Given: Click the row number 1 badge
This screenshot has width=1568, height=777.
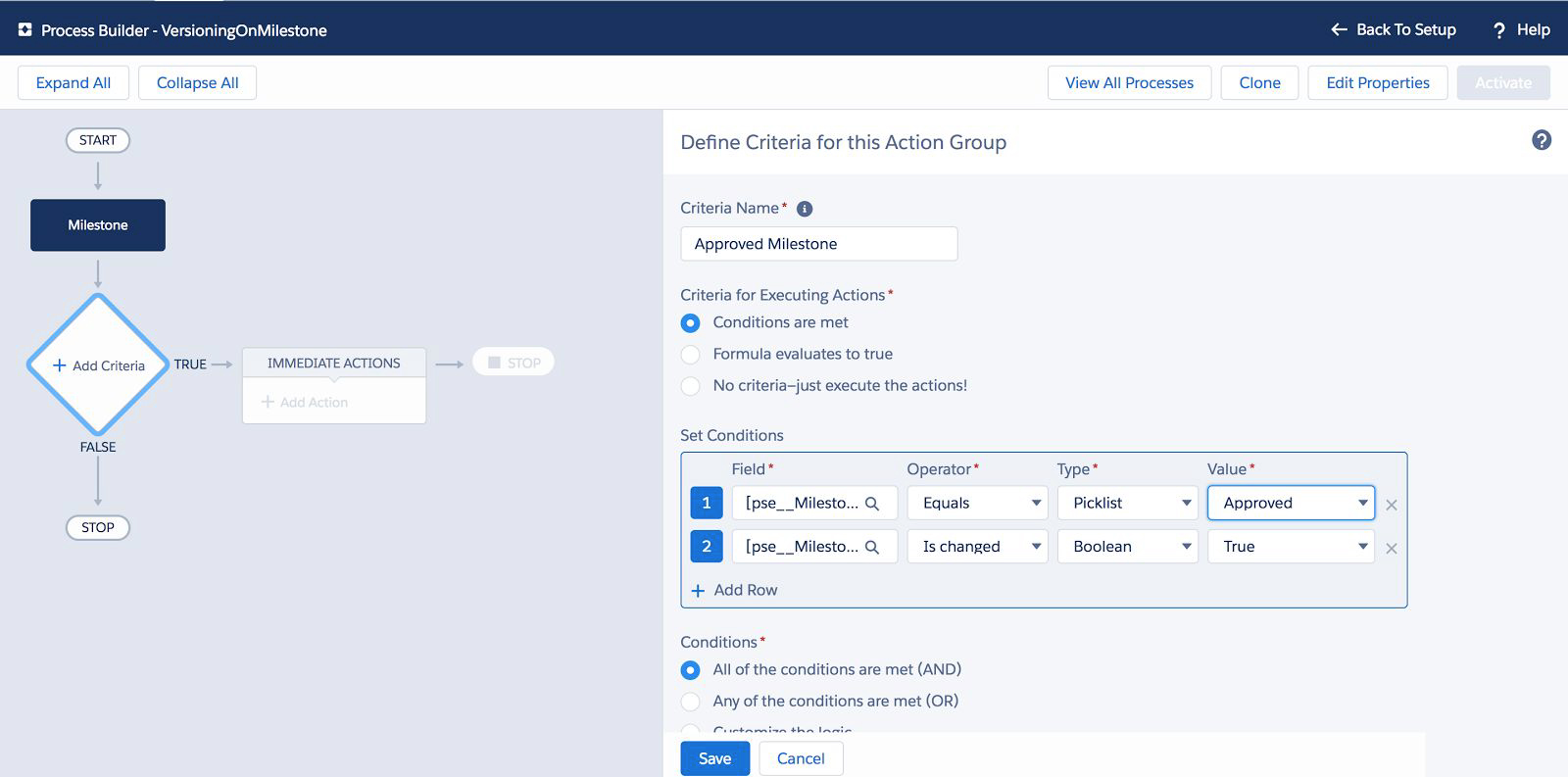Looking at the screenshot, I should point(707,503).
